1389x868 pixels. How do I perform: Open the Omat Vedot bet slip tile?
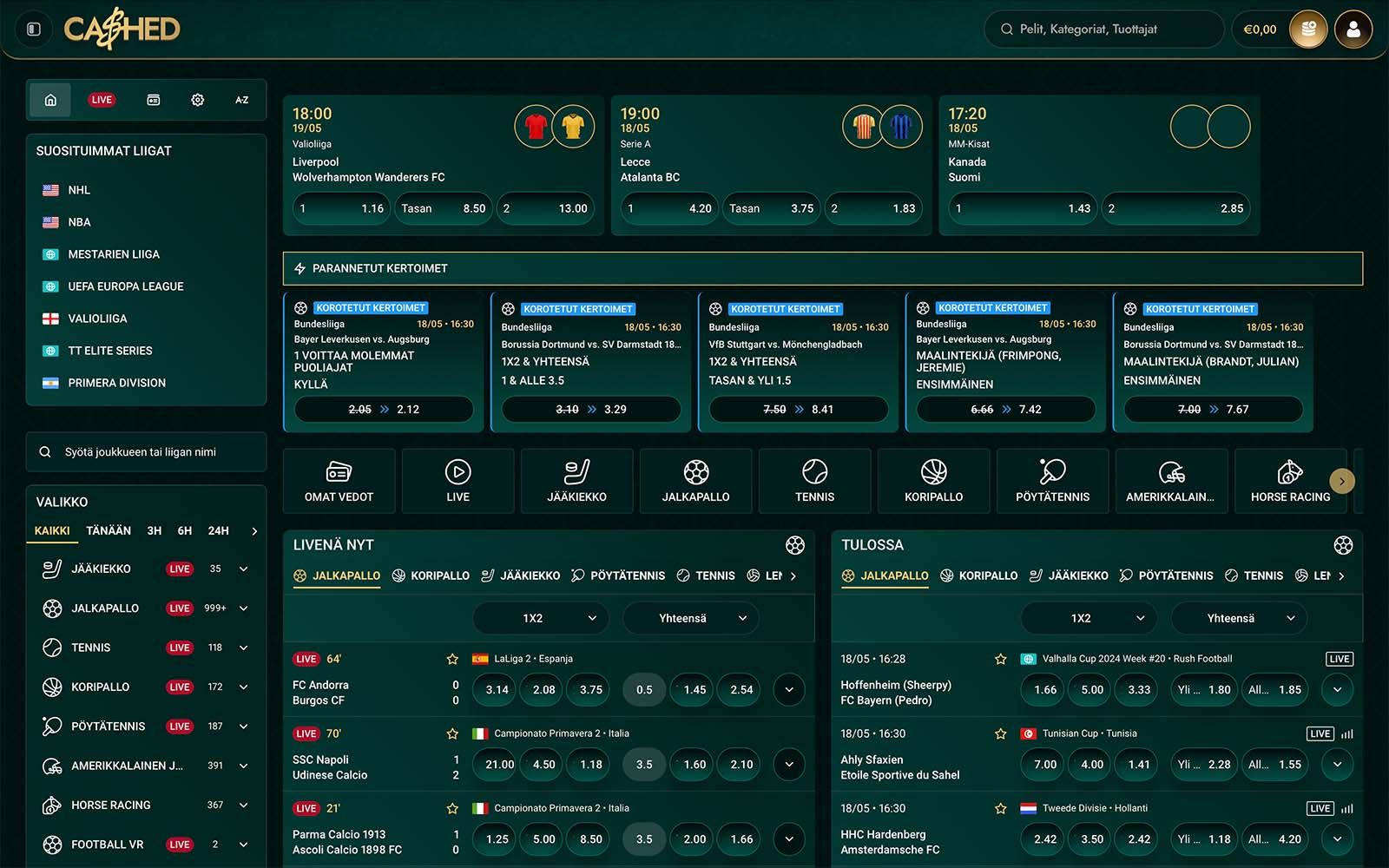(x=339, y=481)
